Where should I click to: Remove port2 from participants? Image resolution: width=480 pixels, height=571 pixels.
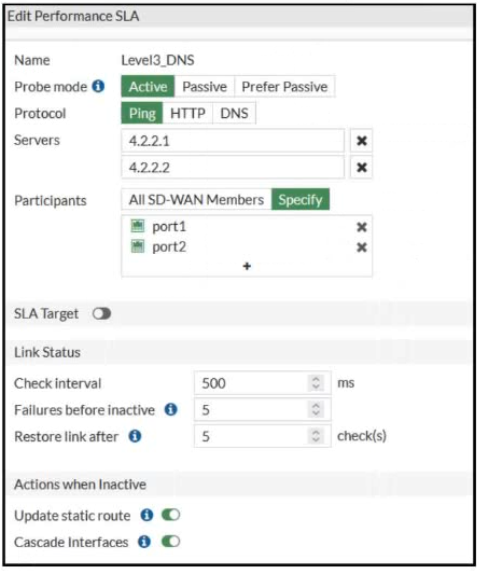tap(361, 248)
